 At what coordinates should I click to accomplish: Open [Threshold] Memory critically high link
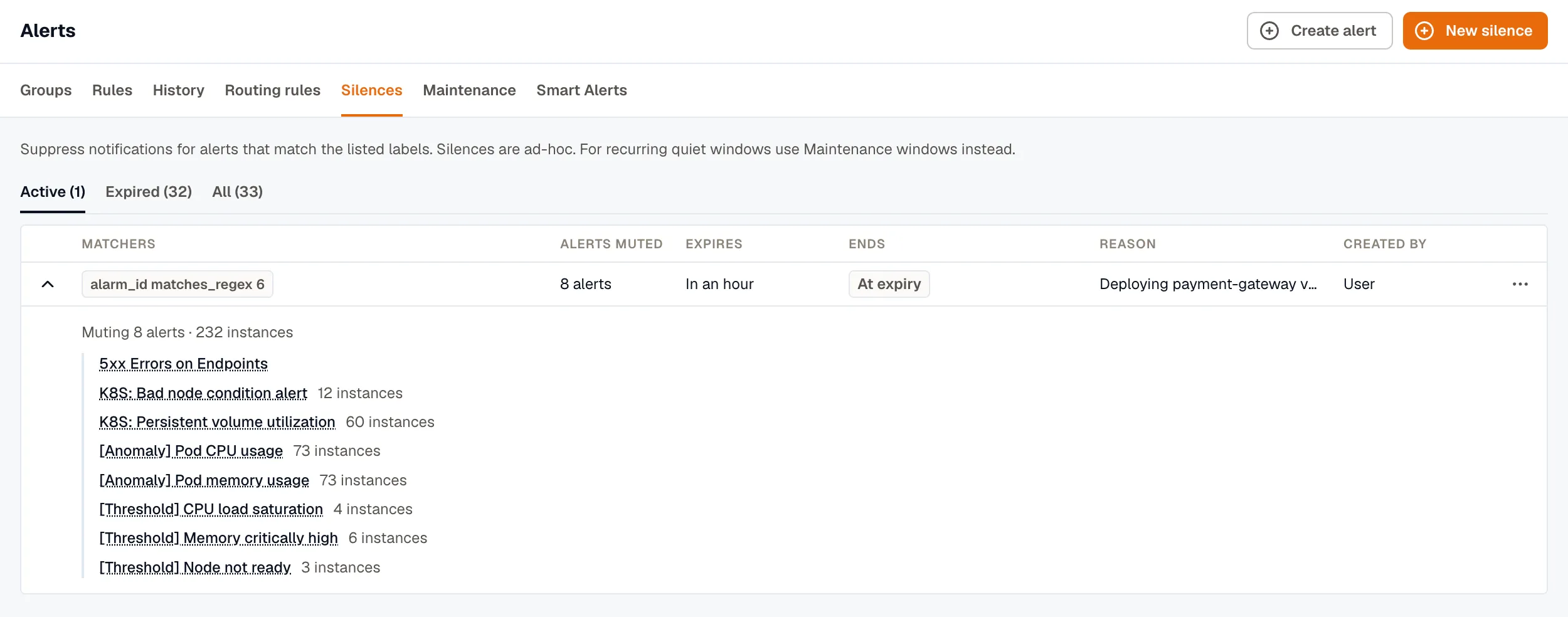tap(219, 538)
